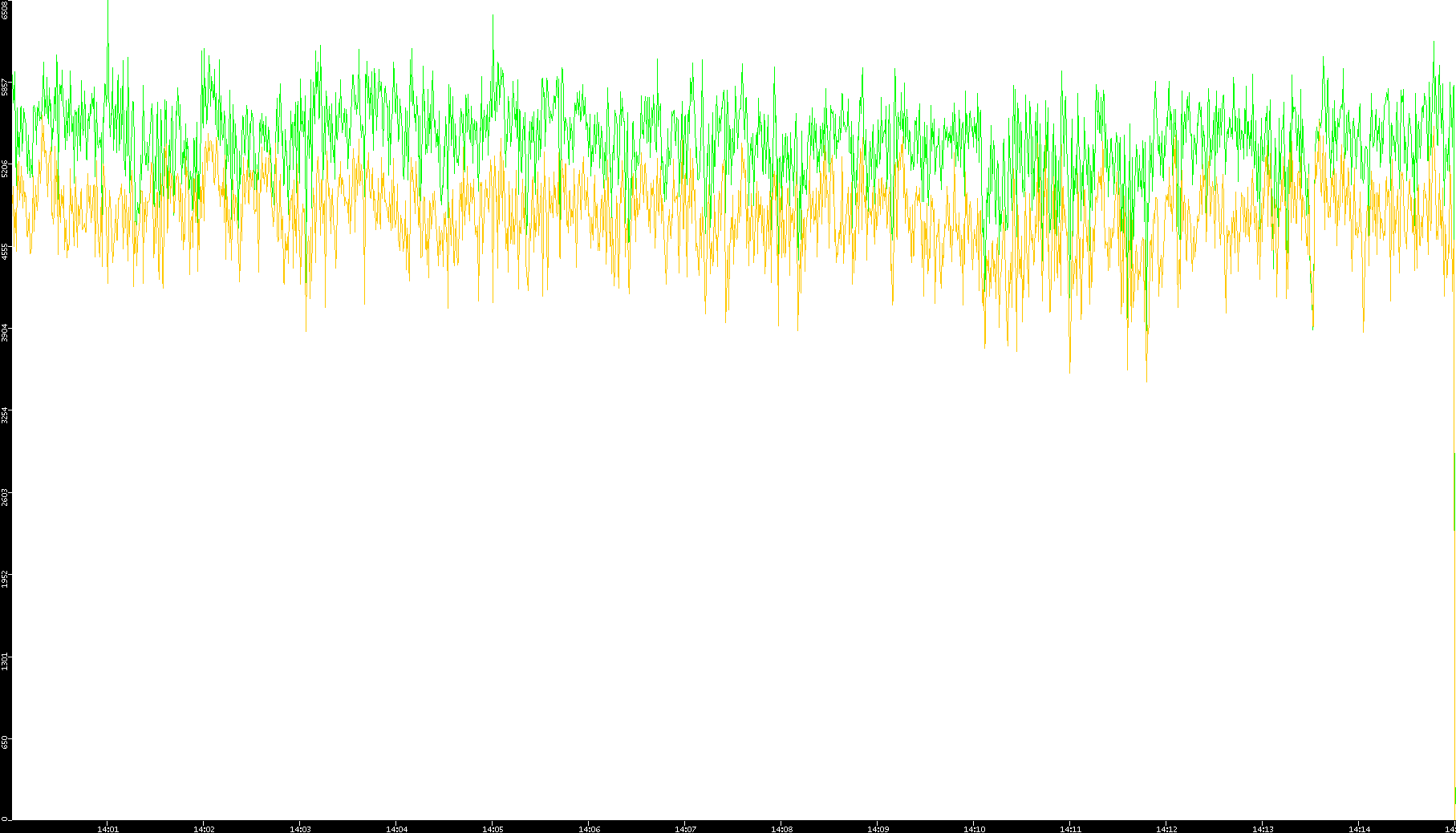Click the 14:01 time axis label
This screenshot has width=1456, height=833.
pyautogui.click(x=107, y=829)
